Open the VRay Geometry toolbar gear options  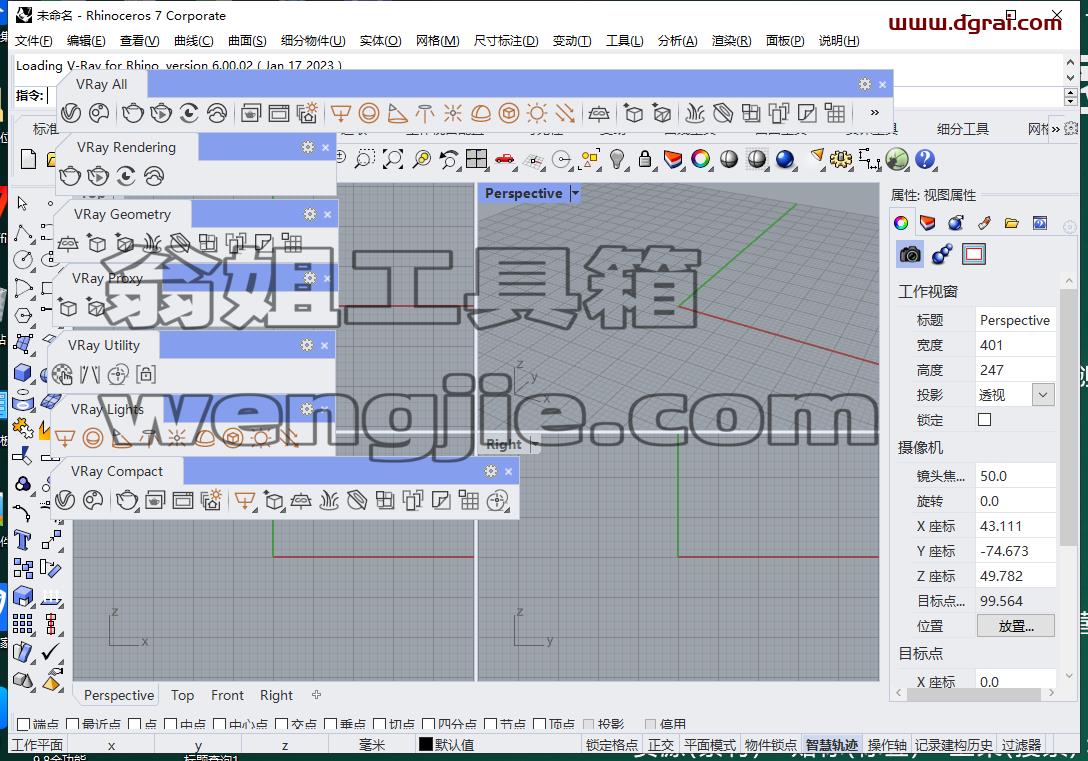pyautogui.click(x=310, y=214)
